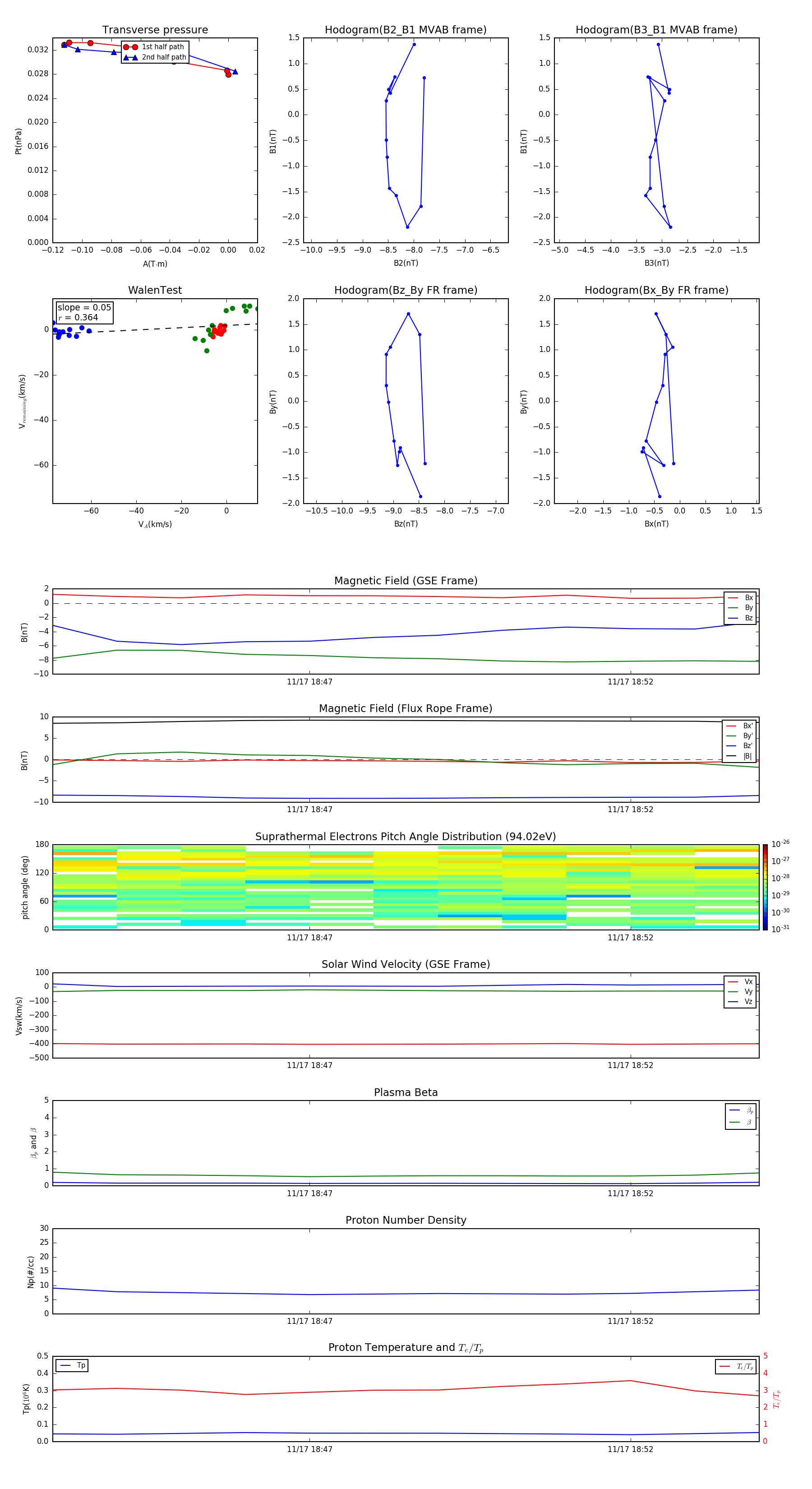Click the '1st half path' legend entry
The height and width of the screenshot is (1489, 812).
[x=154, y=47]
